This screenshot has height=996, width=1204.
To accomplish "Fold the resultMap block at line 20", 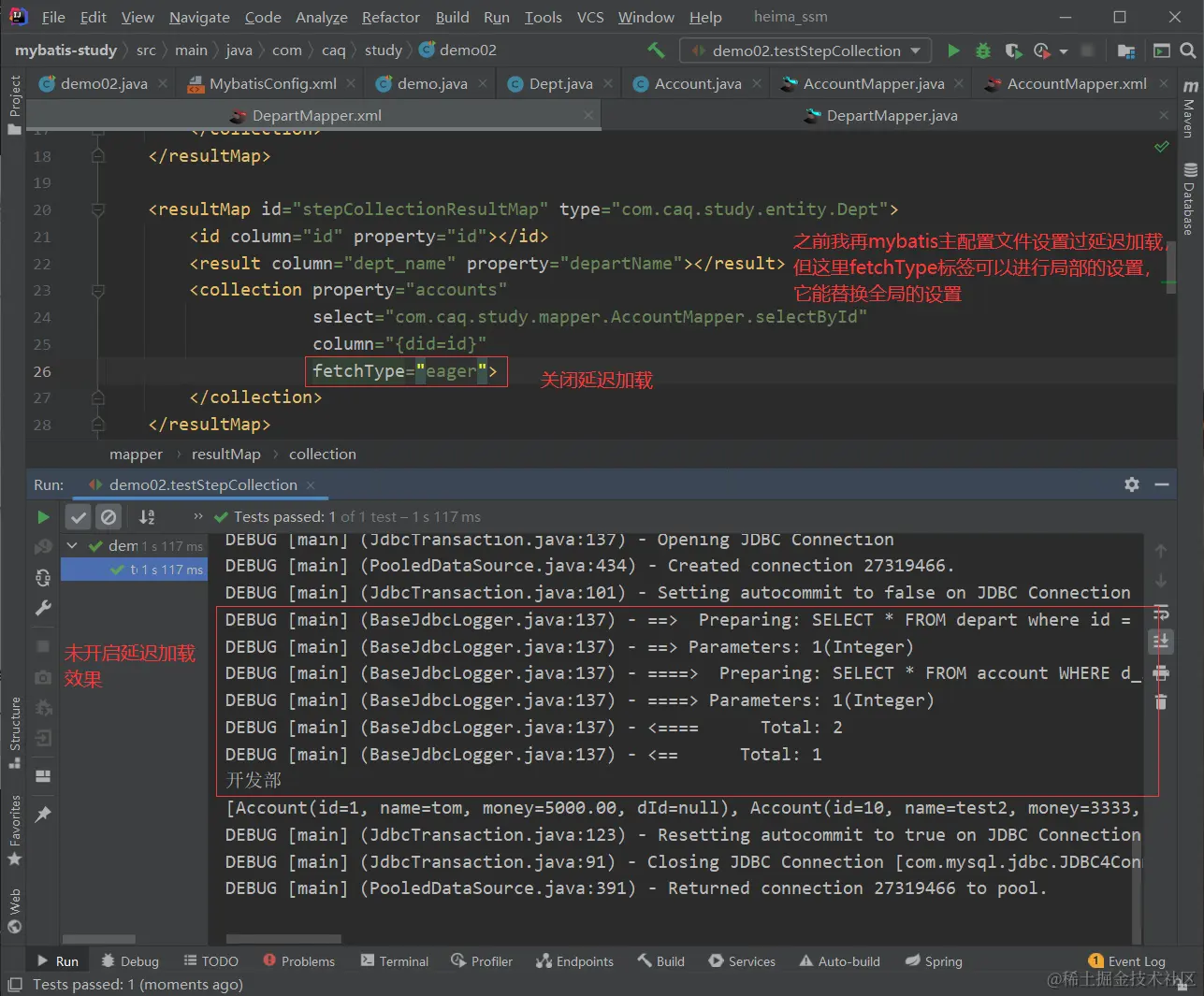I will (97, 209).
